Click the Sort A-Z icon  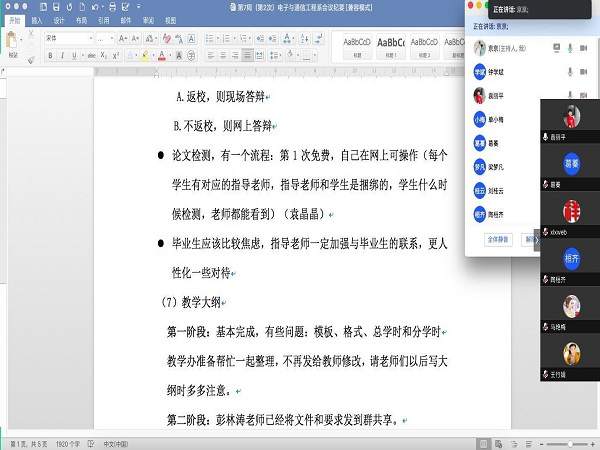coord(305,38)
